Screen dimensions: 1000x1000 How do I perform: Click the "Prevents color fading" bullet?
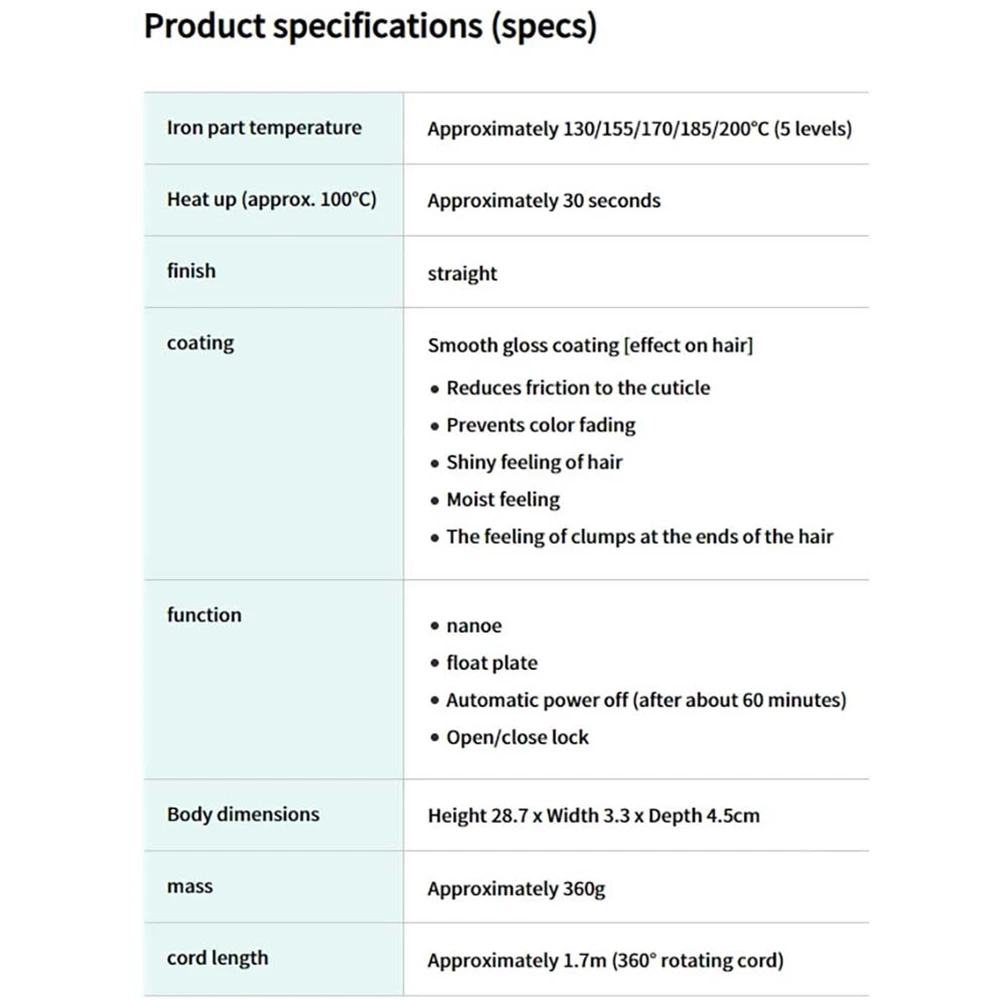[540, 425]
